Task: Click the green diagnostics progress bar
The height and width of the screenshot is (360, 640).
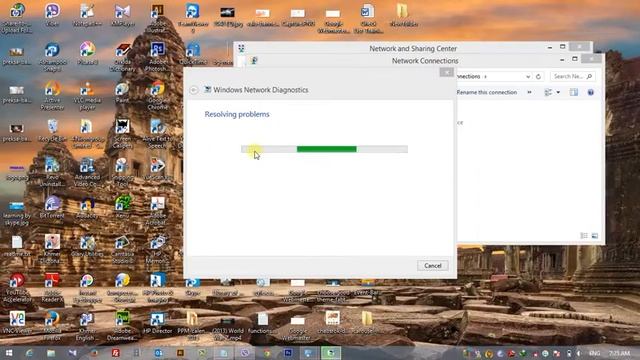Action: coord(324,149)
